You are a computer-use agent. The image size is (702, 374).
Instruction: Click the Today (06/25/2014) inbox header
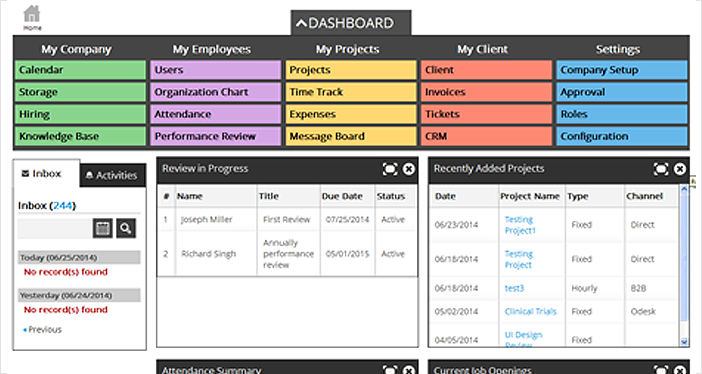(x=79, y=258)
